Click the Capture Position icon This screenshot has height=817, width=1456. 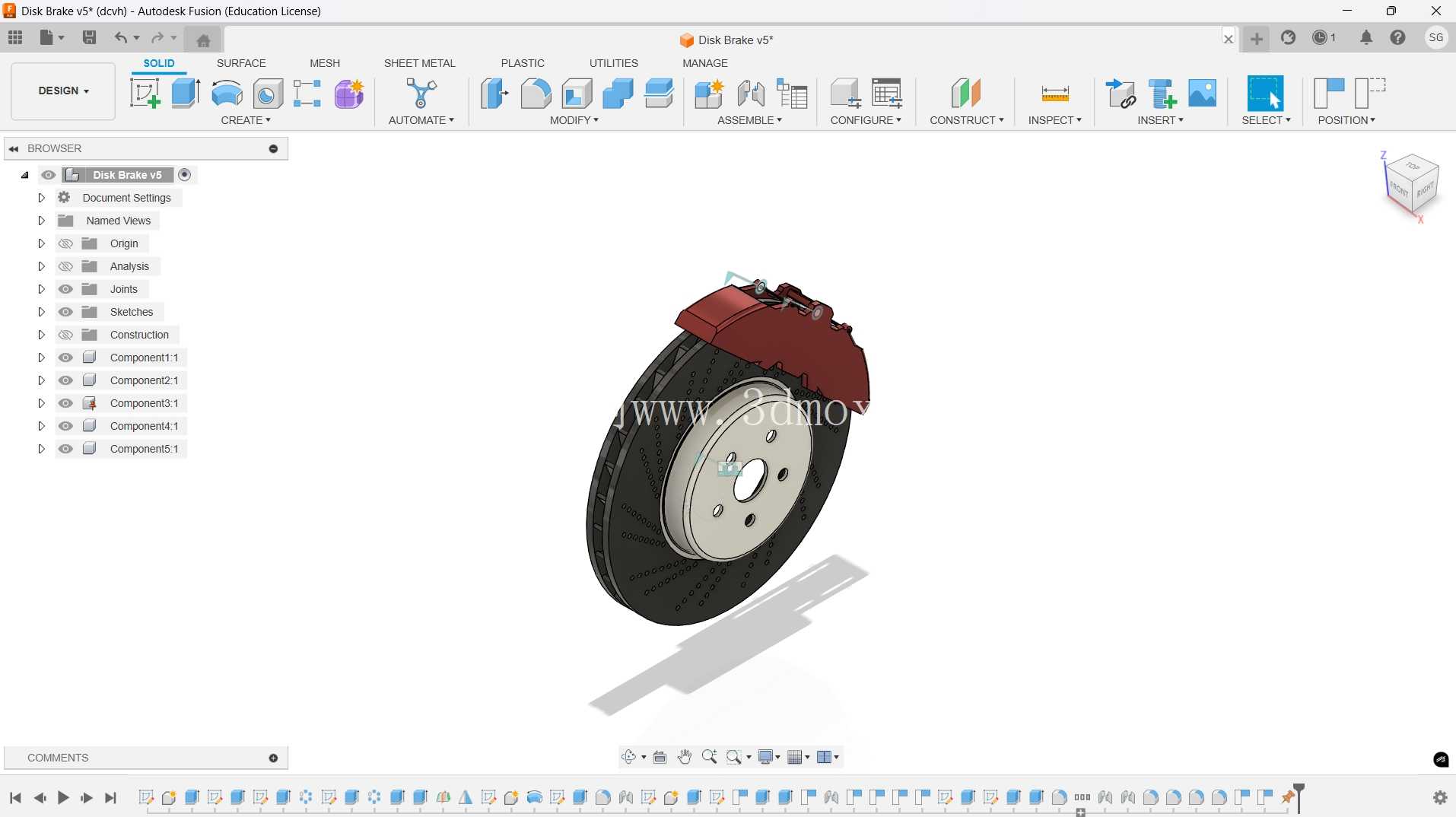point(1329,94)
